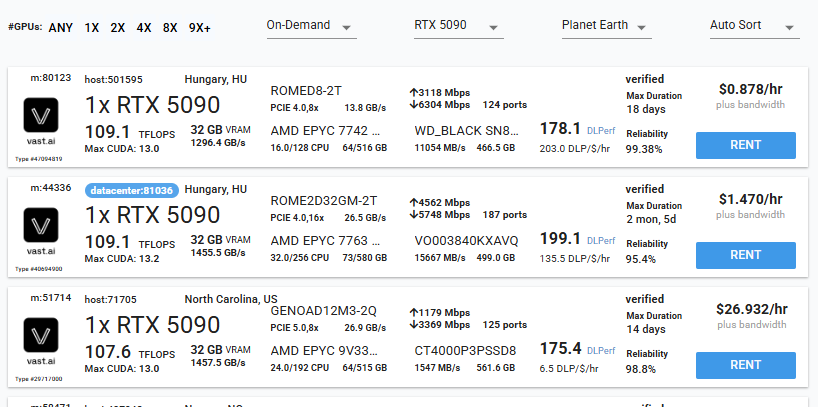This screenshot has height=407, width=818.
Task: Click the datacenter:81036 badge
Action: point(132,190)
